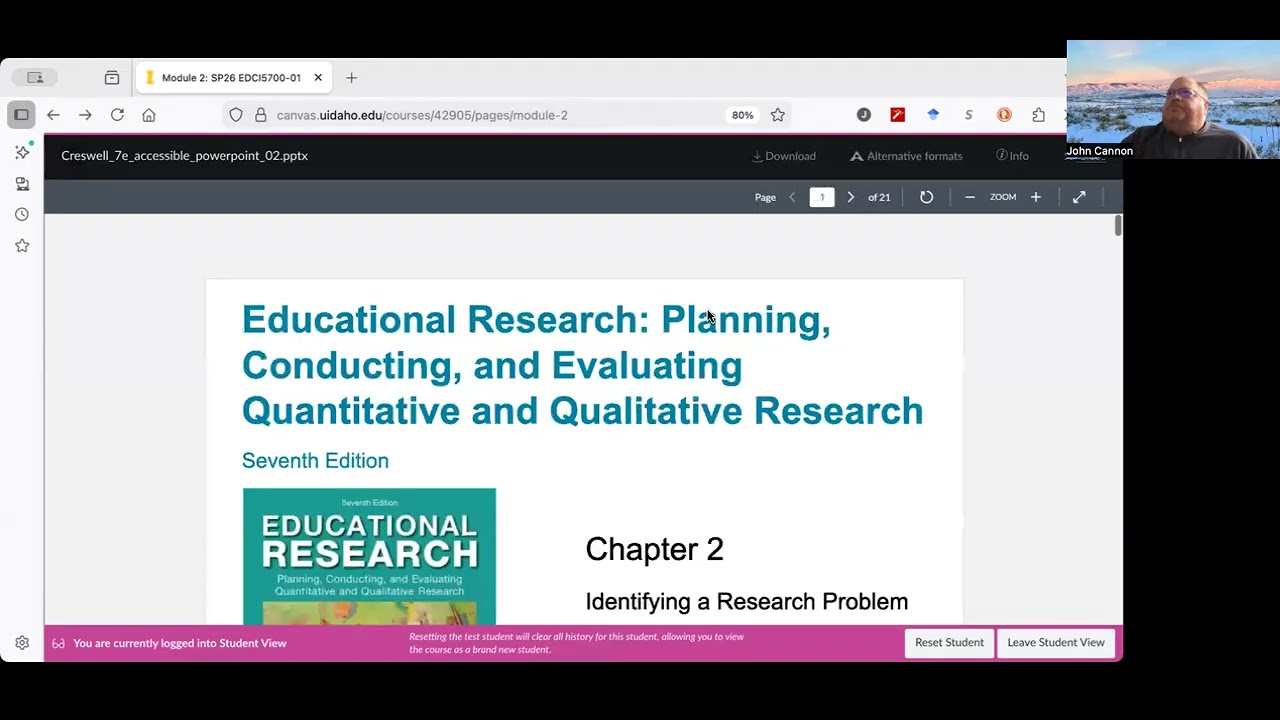
Task: Zoom in on the document
Action: tap(1036, 197)
